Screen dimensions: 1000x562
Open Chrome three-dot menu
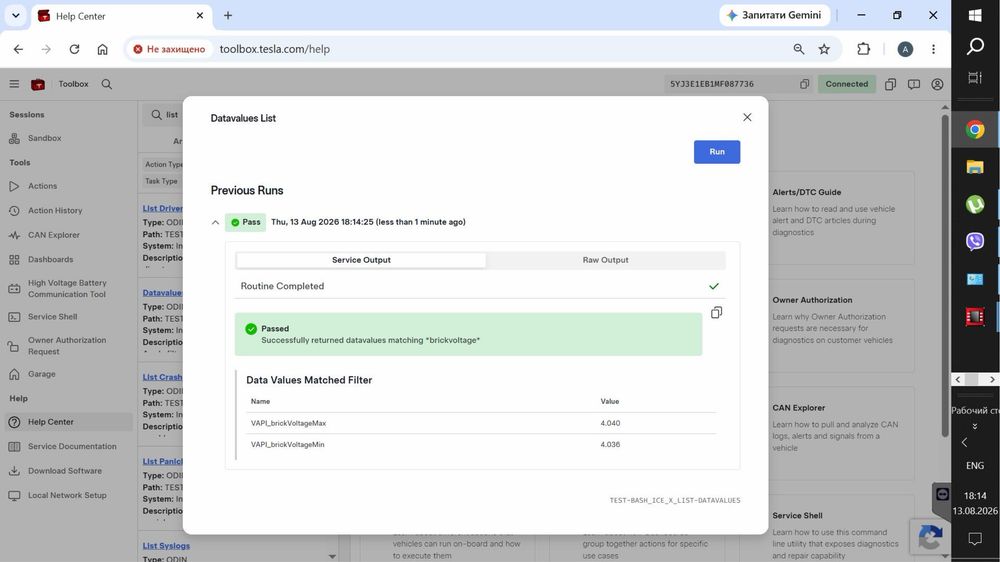tap(934, 49)
